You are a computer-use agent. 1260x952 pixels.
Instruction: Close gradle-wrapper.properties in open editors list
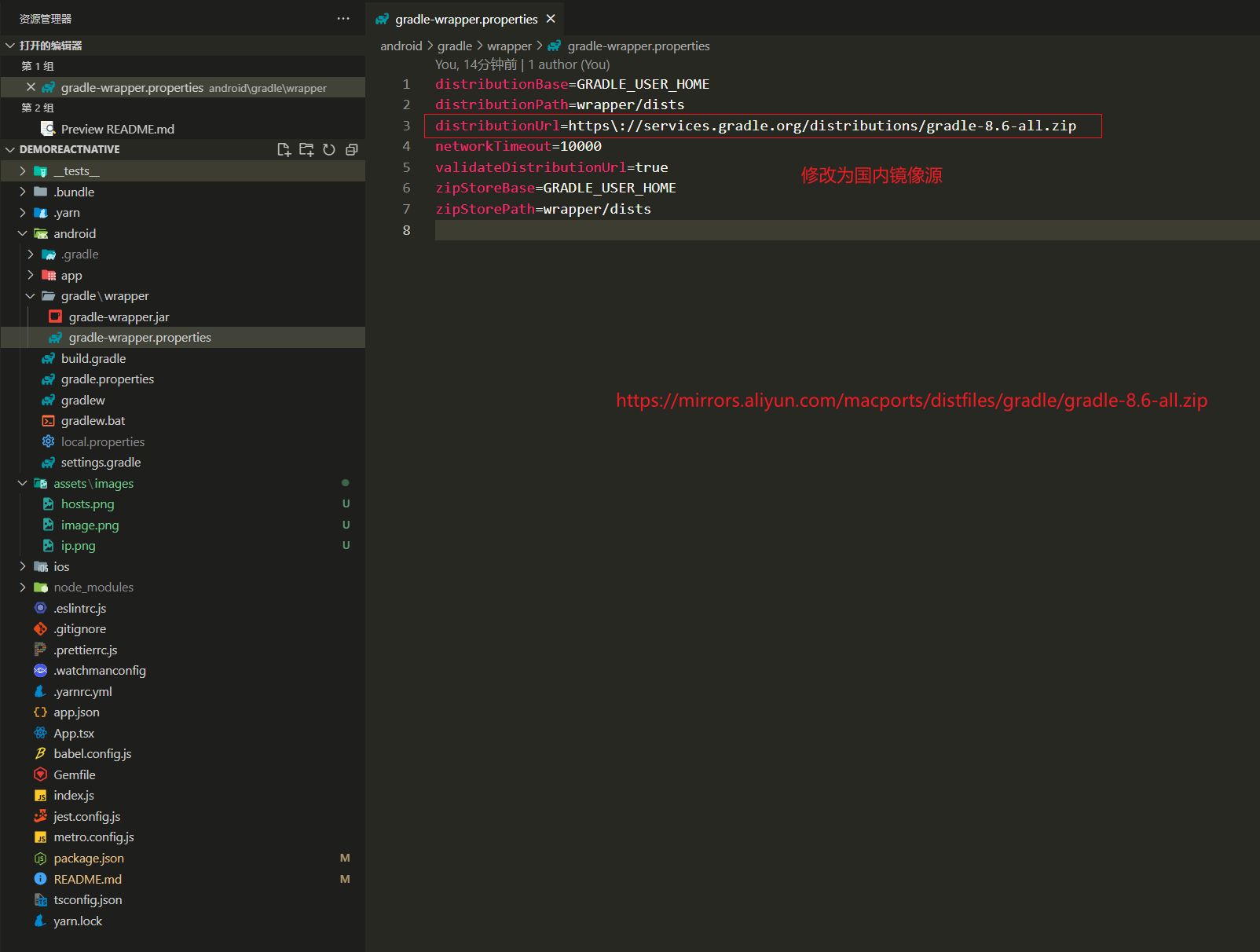click(31, 87)
